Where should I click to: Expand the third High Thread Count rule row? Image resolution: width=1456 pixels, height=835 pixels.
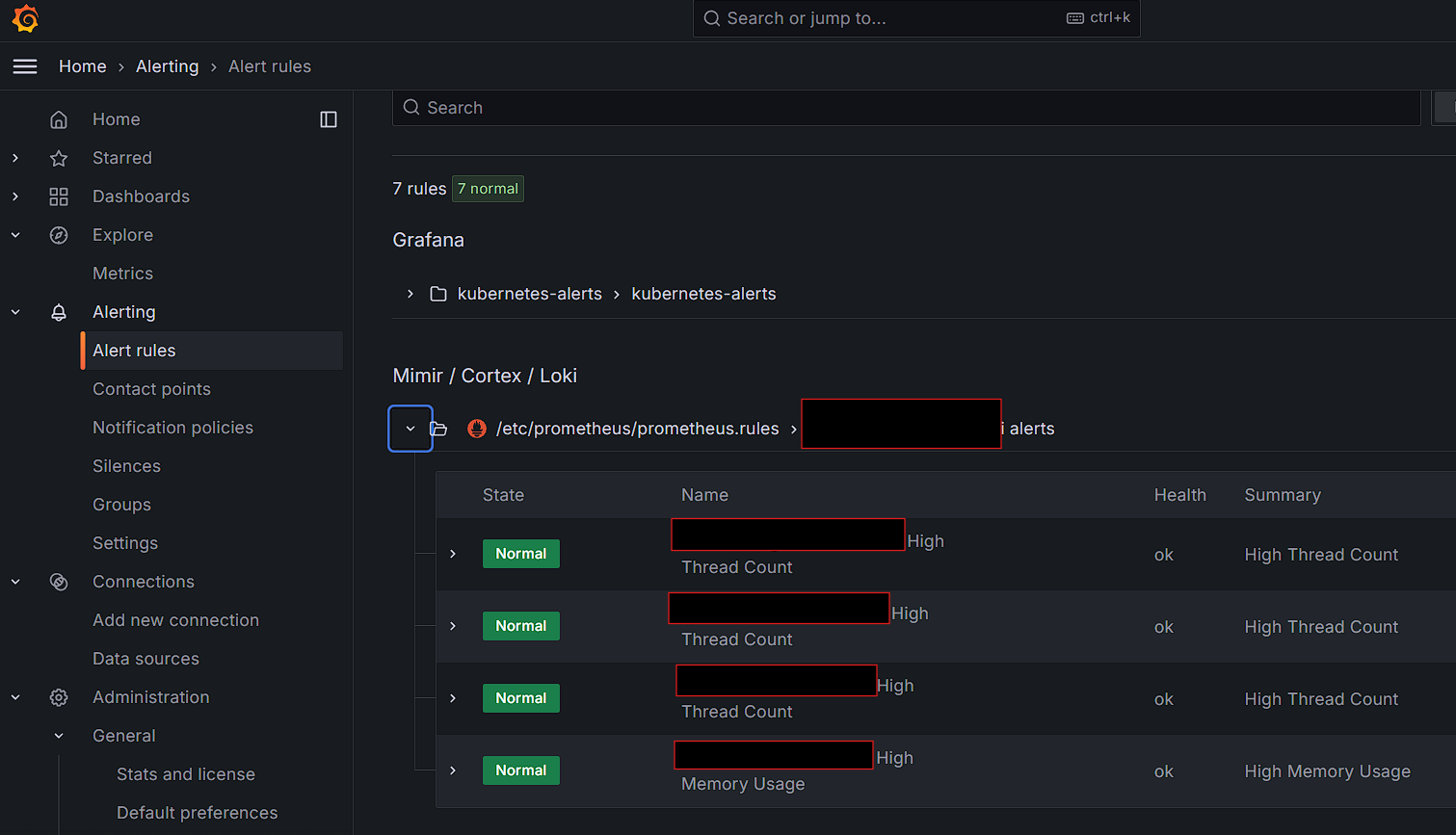tap(453, 698)
